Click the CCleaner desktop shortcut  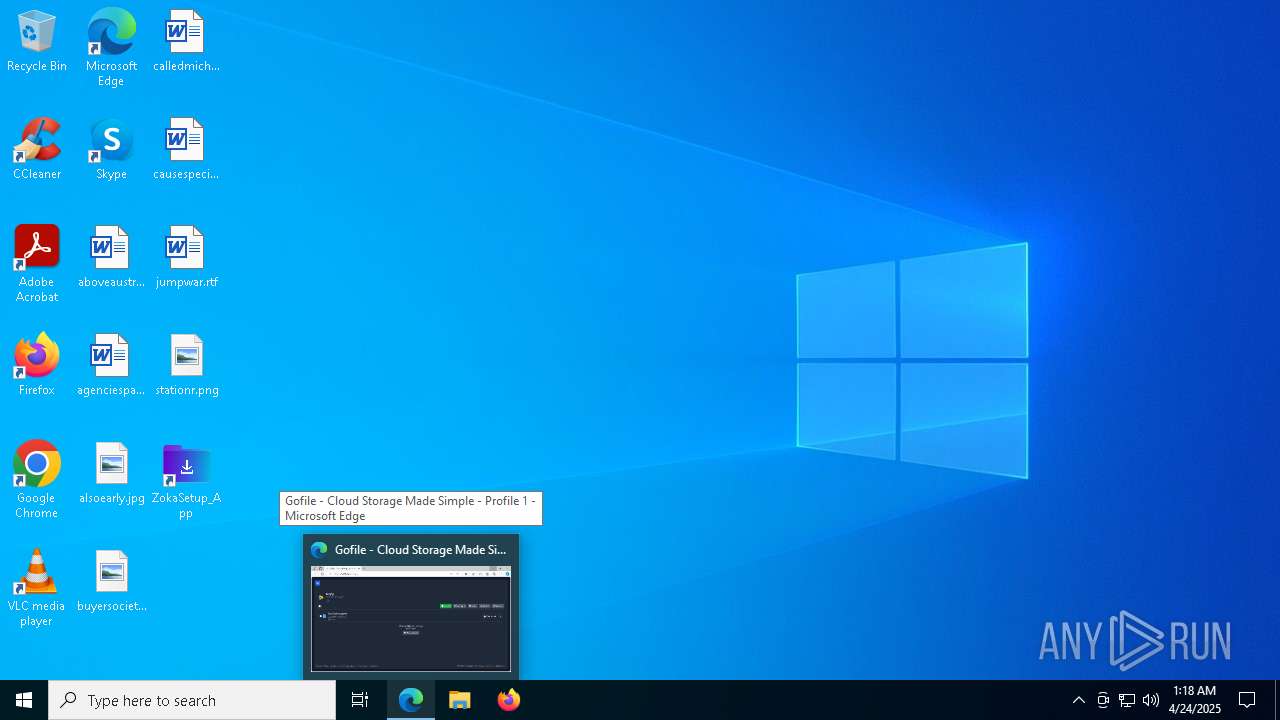coord(37,150)
